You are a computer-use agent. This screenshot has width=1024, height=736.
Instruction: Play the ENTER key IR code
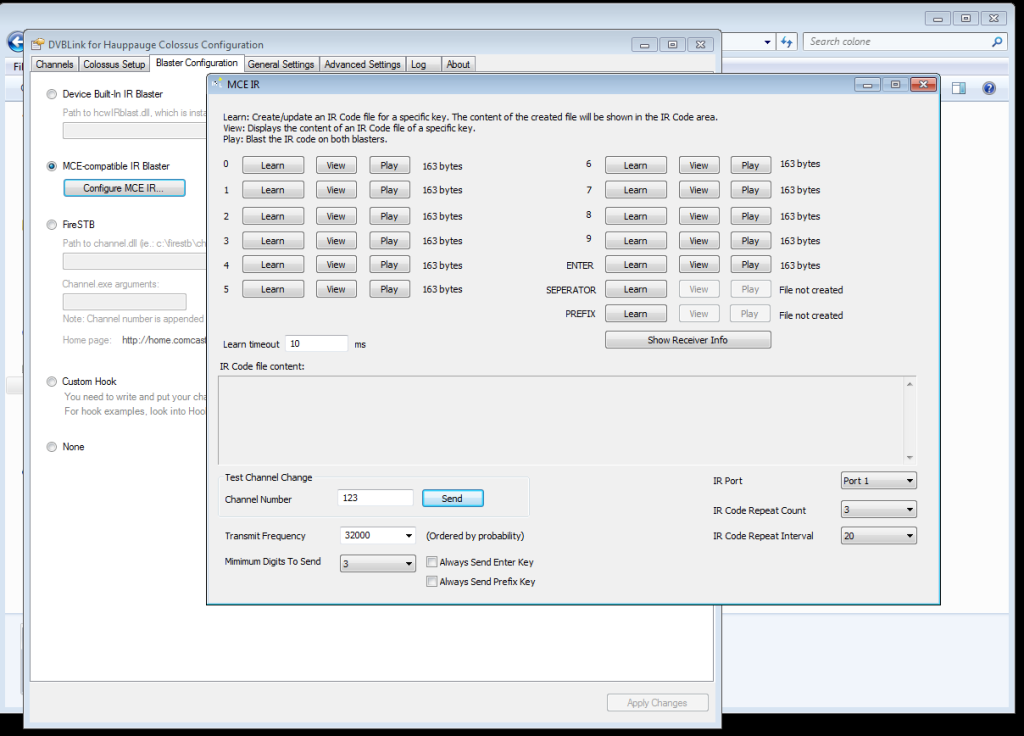751,264
